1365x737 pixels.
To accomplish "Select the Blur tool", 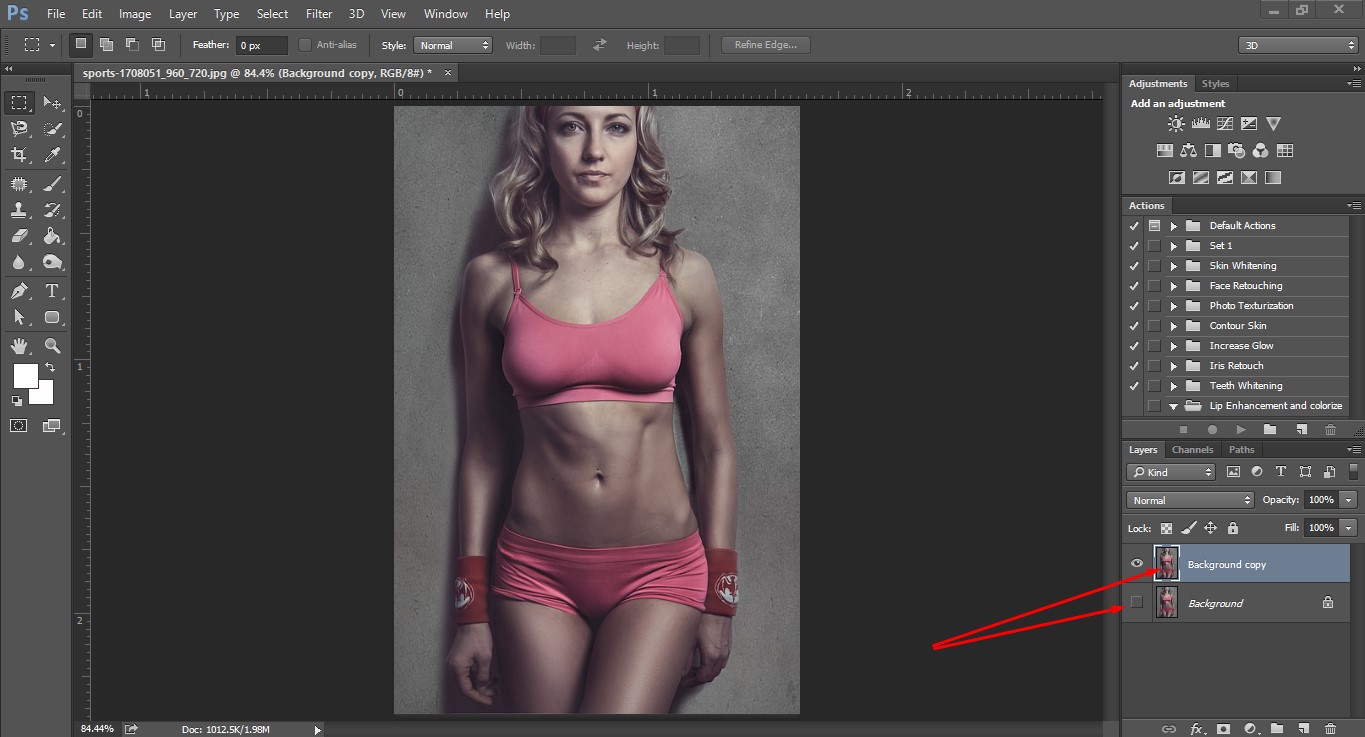I will [19, 262].
